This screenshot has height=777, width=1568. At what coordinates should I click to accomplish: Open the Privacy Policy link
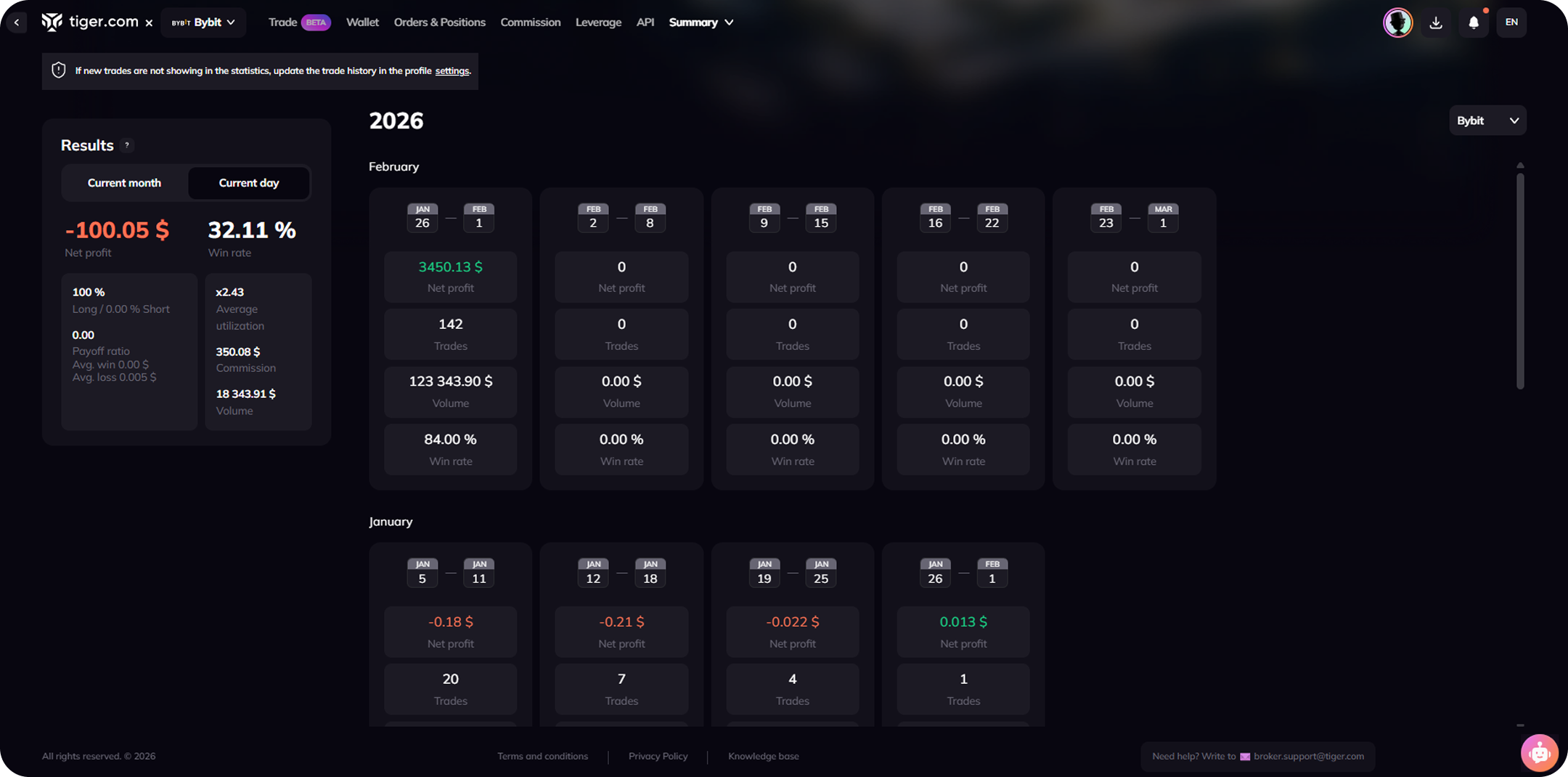pos(658,756)
